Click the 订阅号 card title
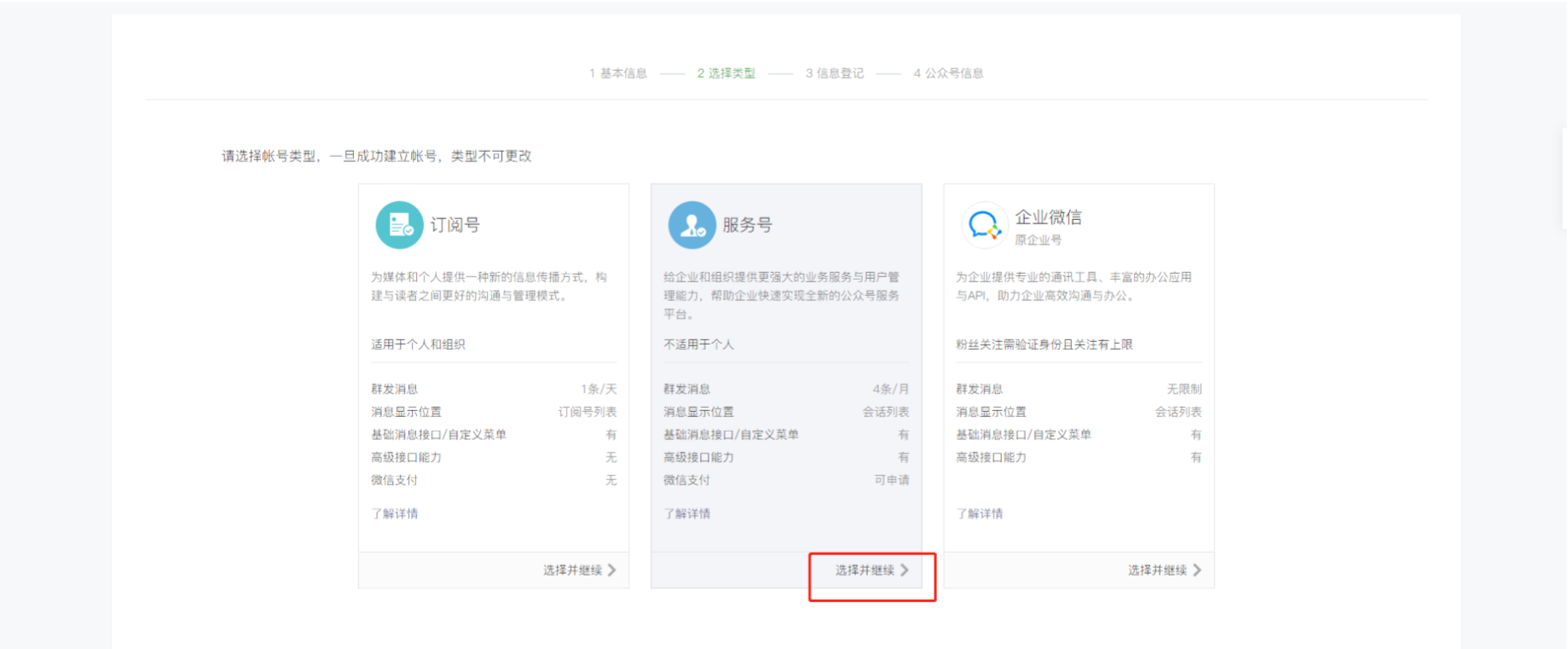The image size is (1568, 649). (455, 225)
